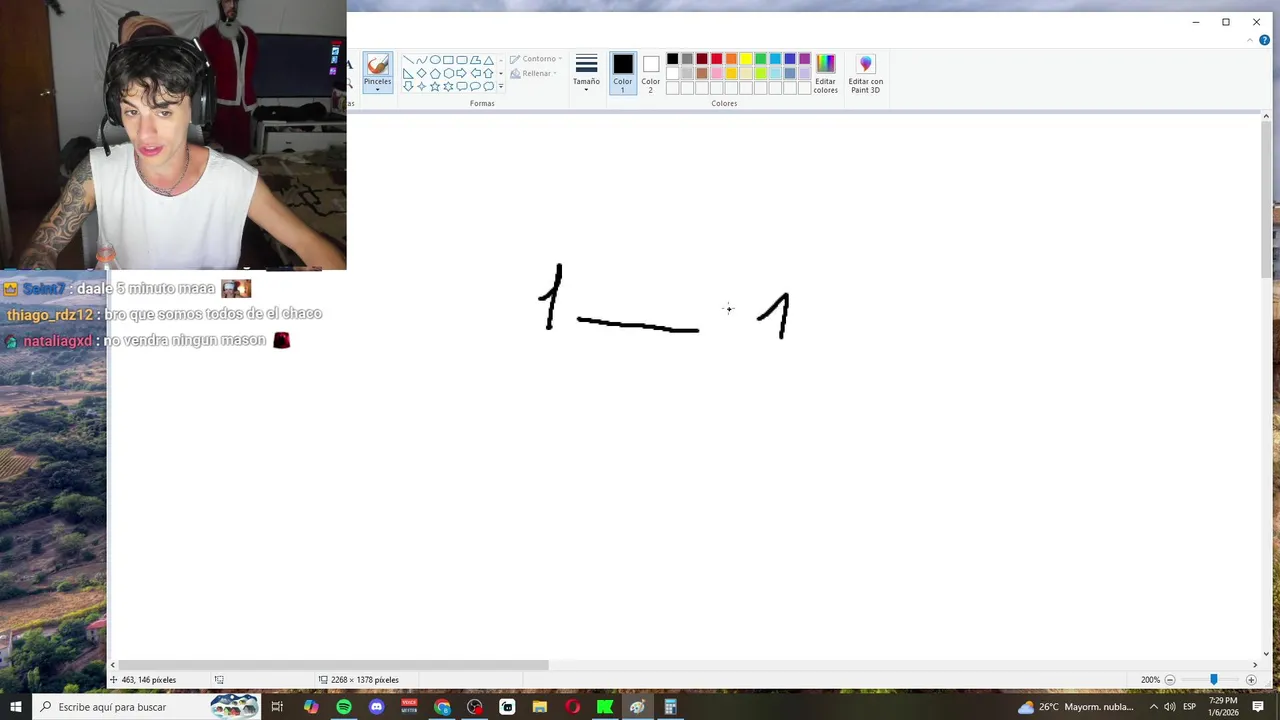Open the notification center icon

(x=1258, y=707)
